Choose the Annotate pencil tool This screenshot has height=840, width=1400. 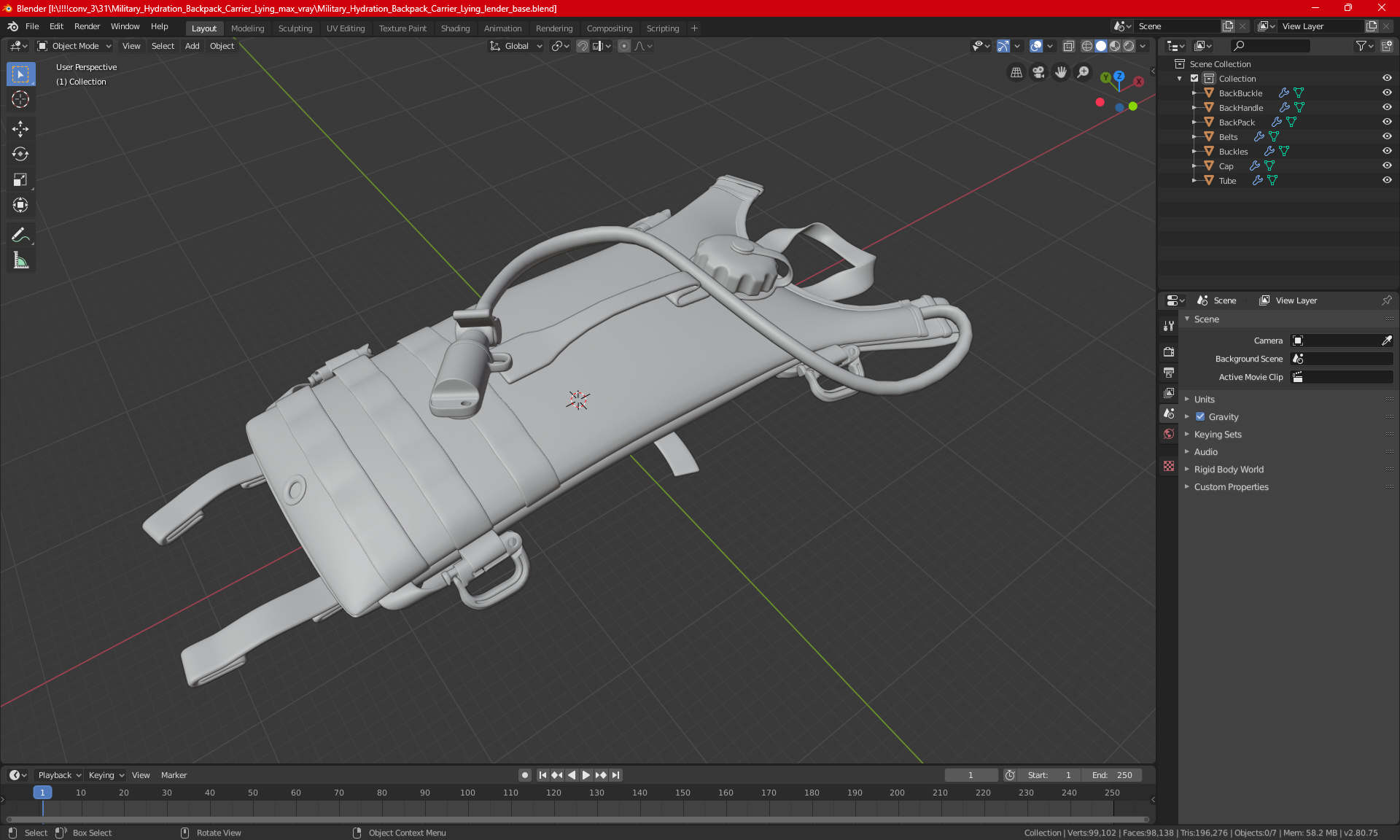tap(20, 235)
